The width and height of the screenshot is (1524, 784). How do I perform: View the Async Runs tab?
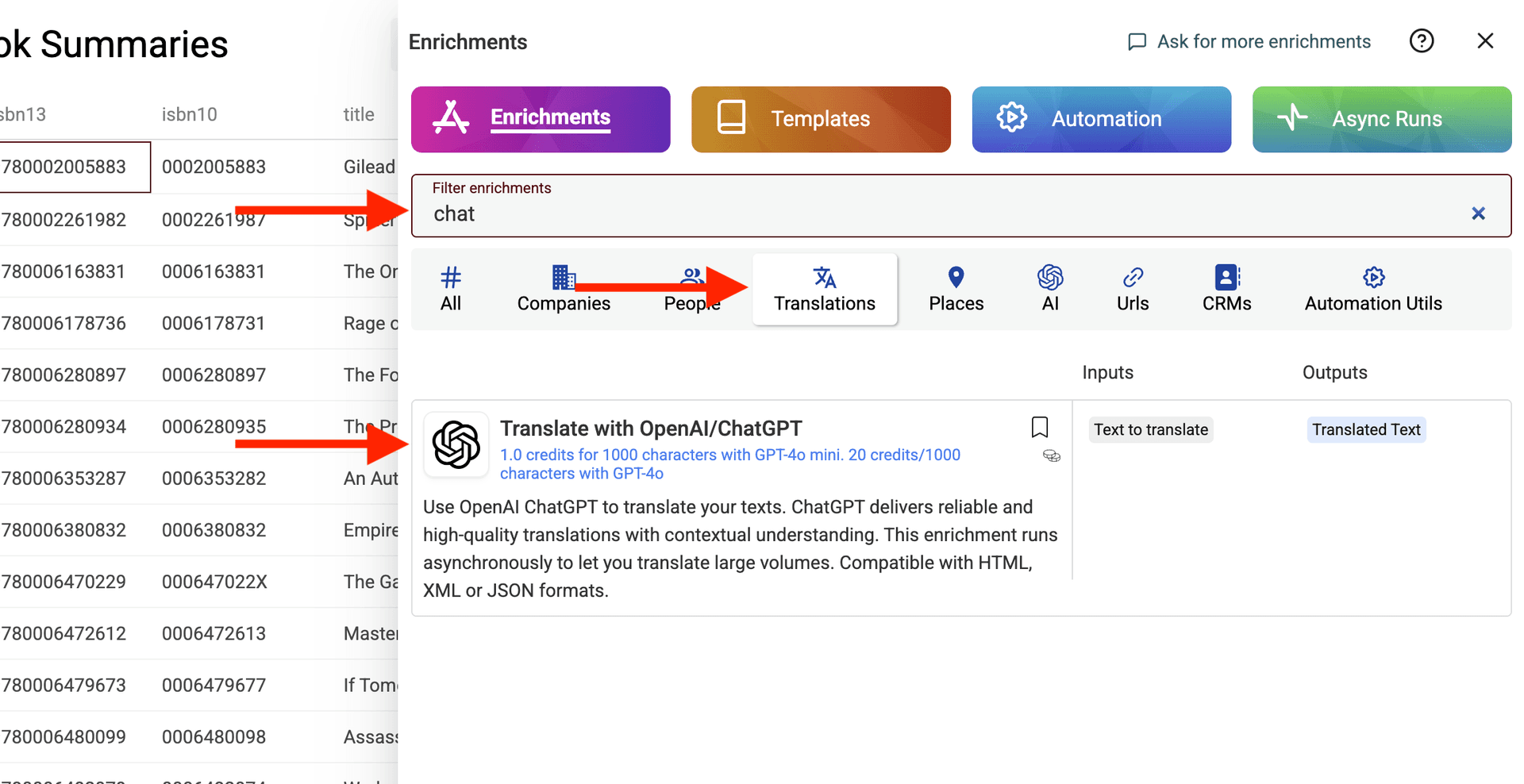pyautogui.click(x=1381, y=119)
